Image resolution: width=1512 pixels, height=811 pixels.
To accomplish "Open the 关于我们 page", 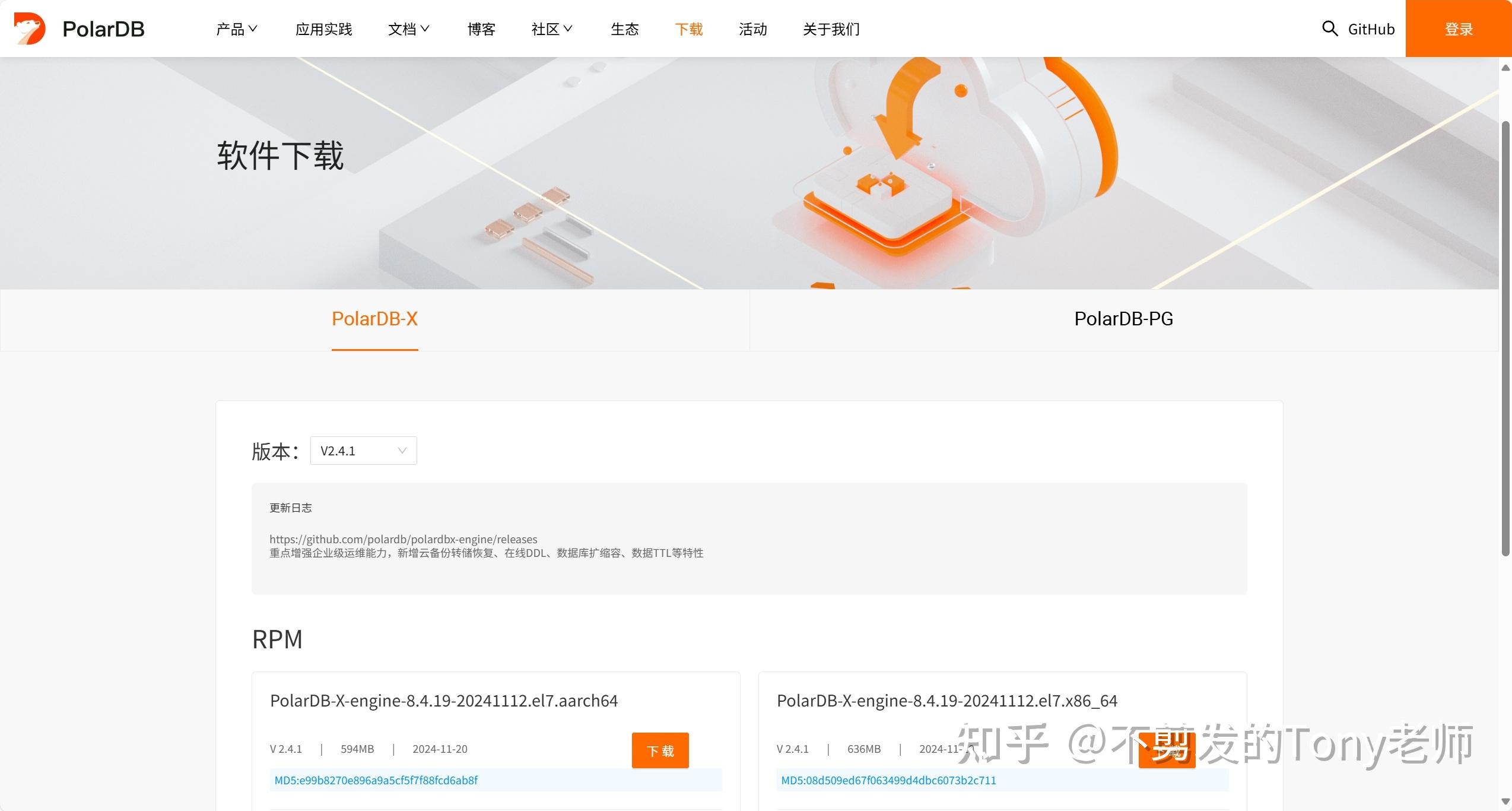I will (x=831, y=28).
